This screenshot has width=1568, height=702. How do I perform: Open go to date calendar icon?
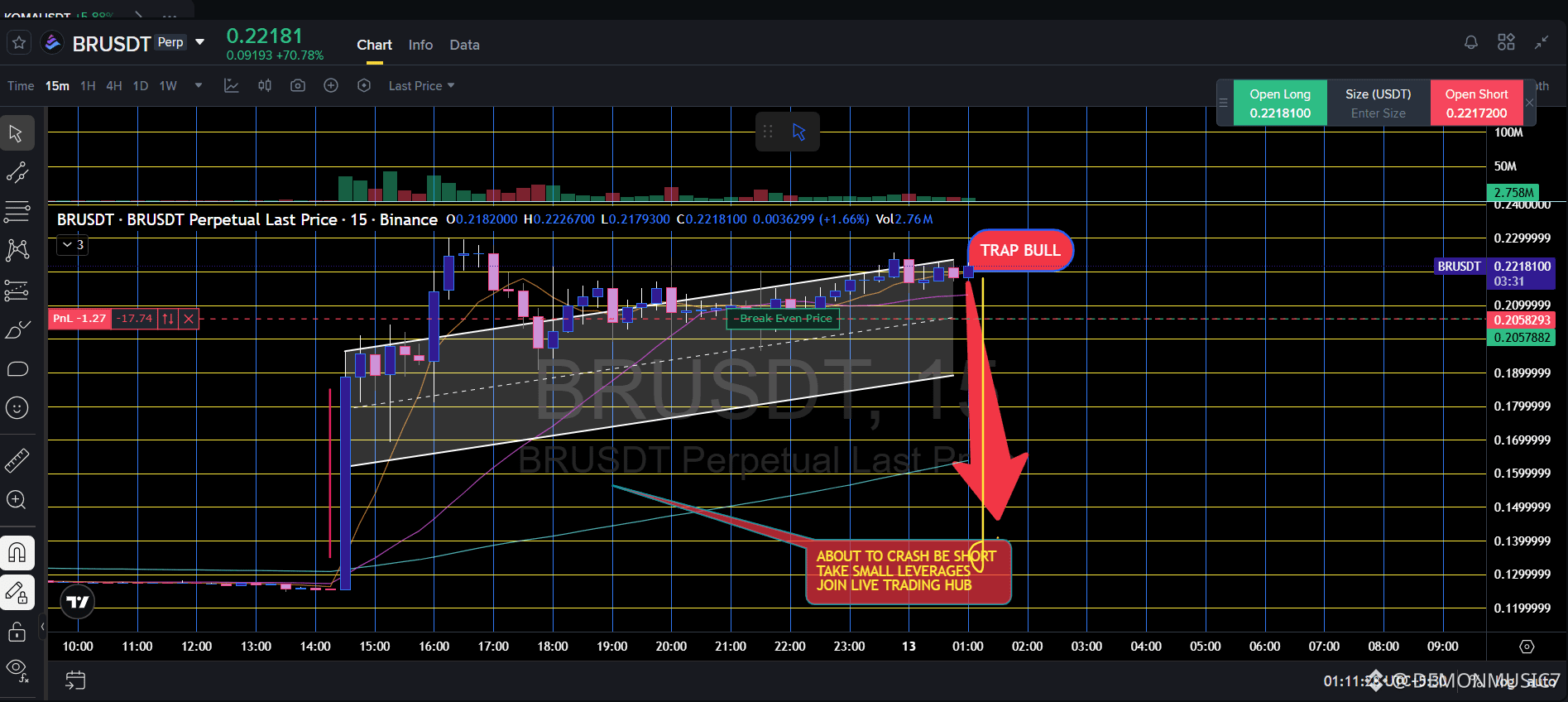(x=75, y=680)
